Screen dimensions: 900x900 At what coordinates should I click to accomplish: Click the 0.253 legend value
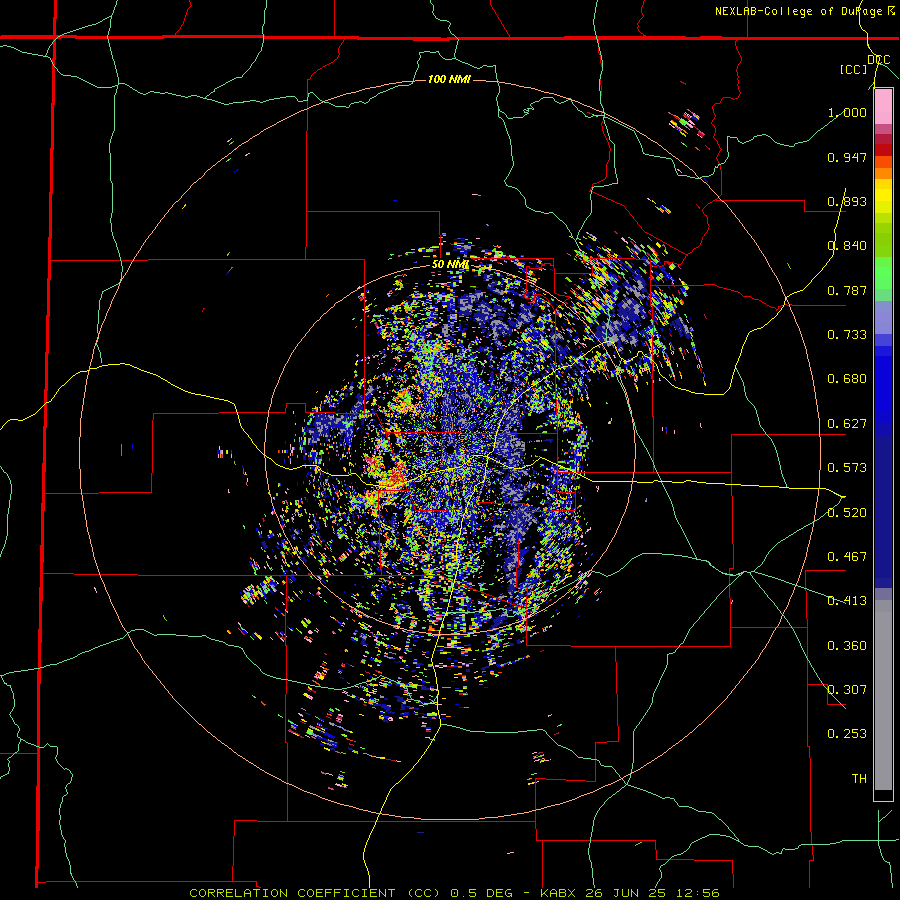[x=847, y=734]
